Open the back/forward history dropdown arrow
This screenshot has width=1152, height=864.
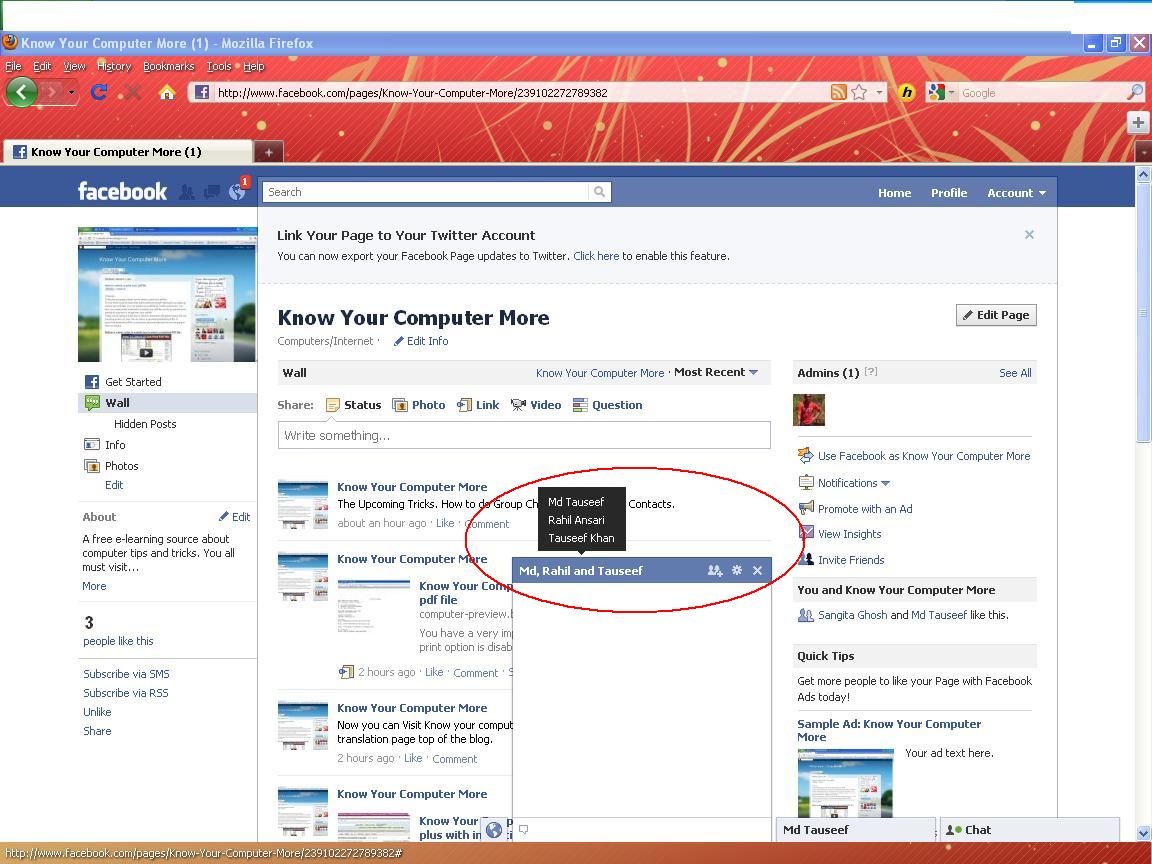(71, 92)
